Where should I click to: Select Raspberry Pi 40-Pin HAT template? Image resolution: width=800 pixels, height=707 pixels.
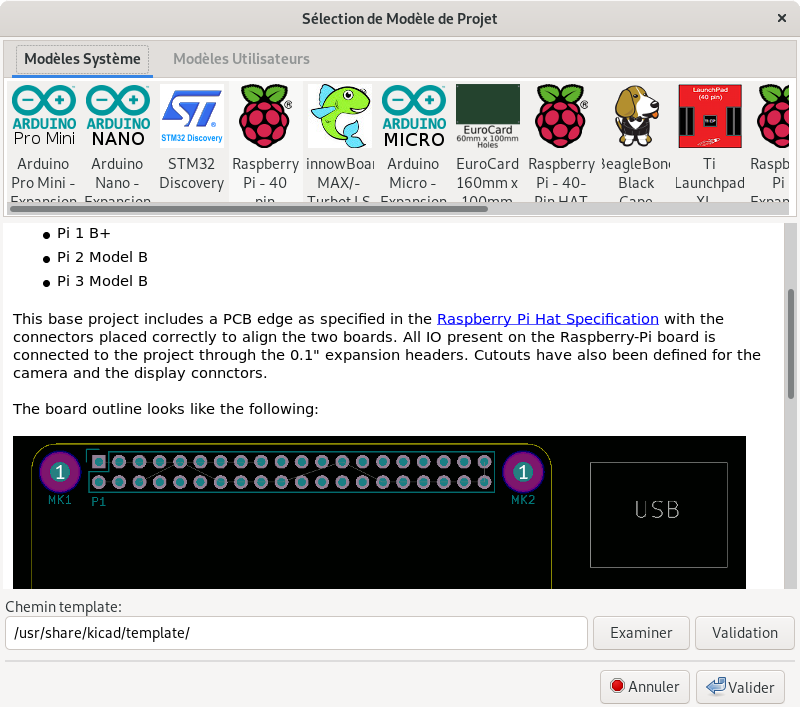coord(561,116)
